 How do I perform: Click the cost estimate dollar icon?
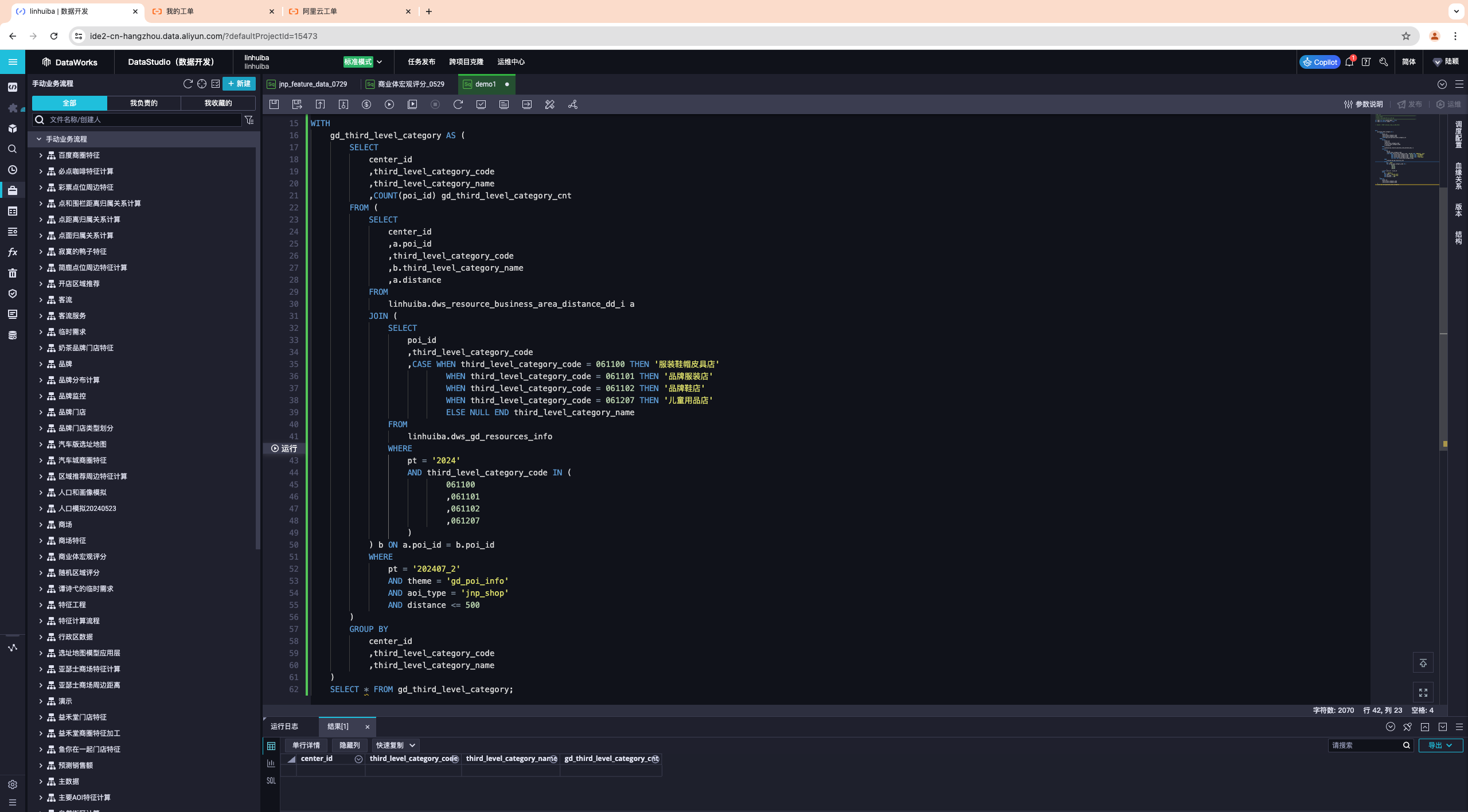[366, 104]
